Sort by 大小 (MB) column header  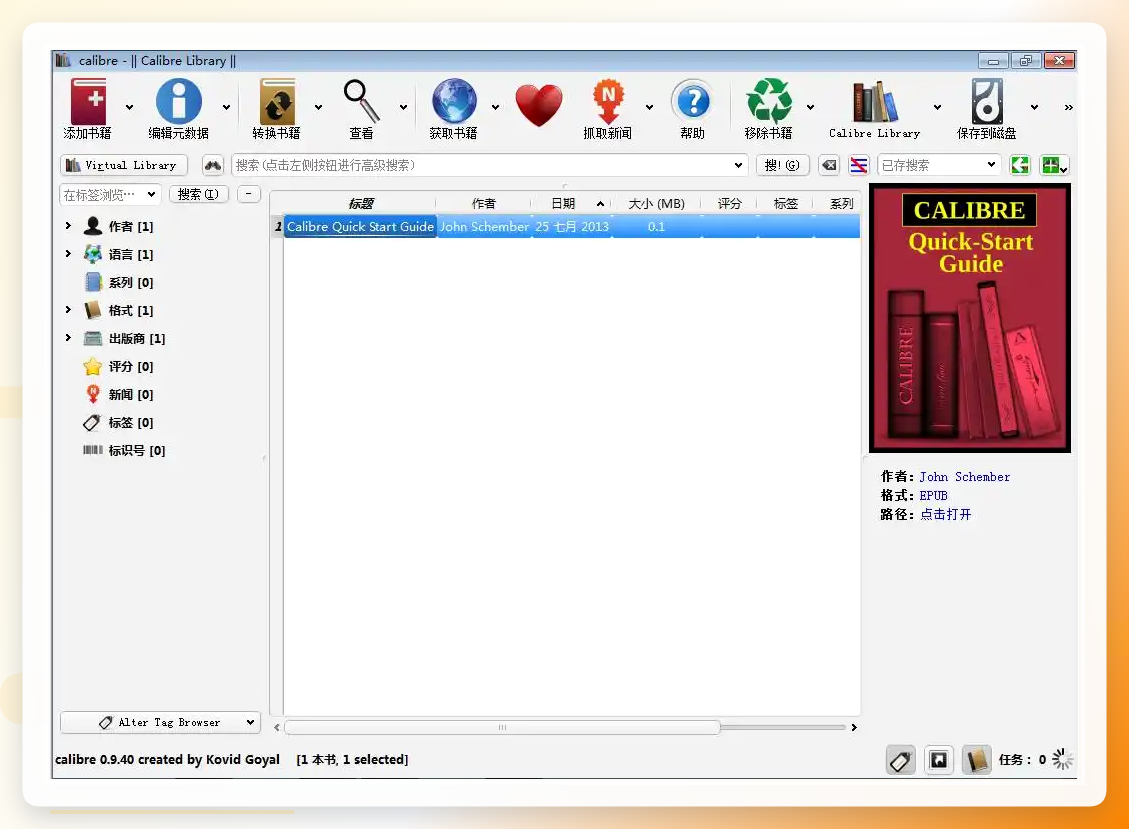656,204
